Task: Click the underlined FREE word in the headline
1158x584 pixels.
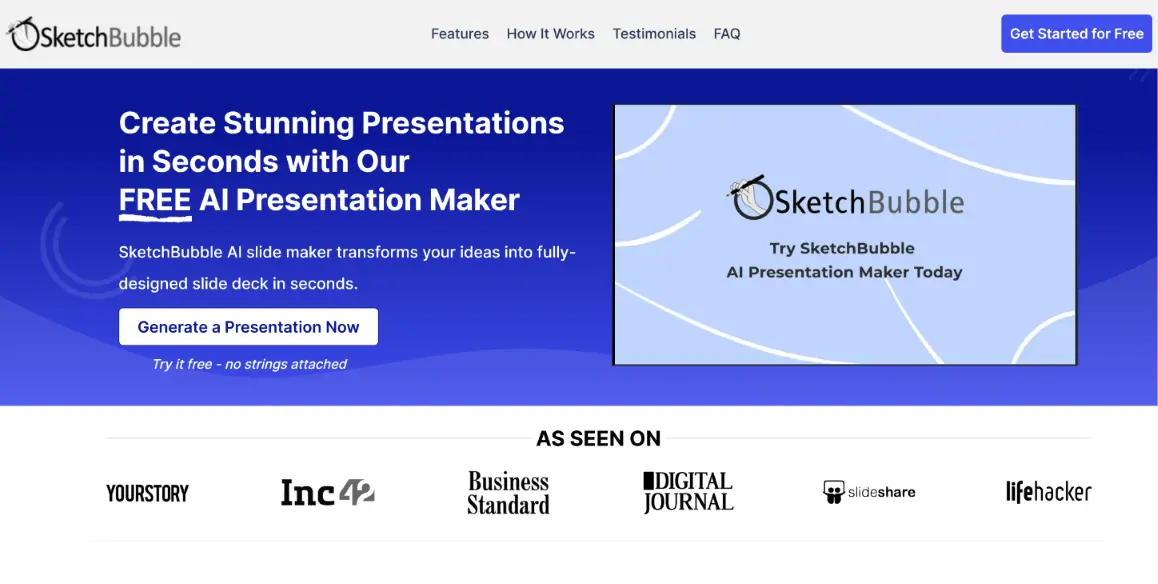Action: pyautogui.click(x=155, y=200)
